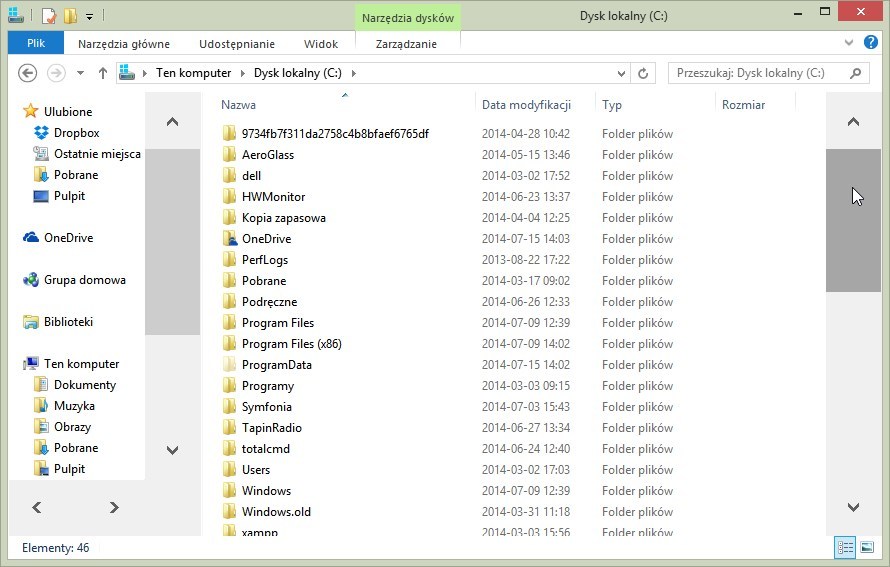
Task: Click the navigation pane scroll up arrow
Action: pos(173,121)
